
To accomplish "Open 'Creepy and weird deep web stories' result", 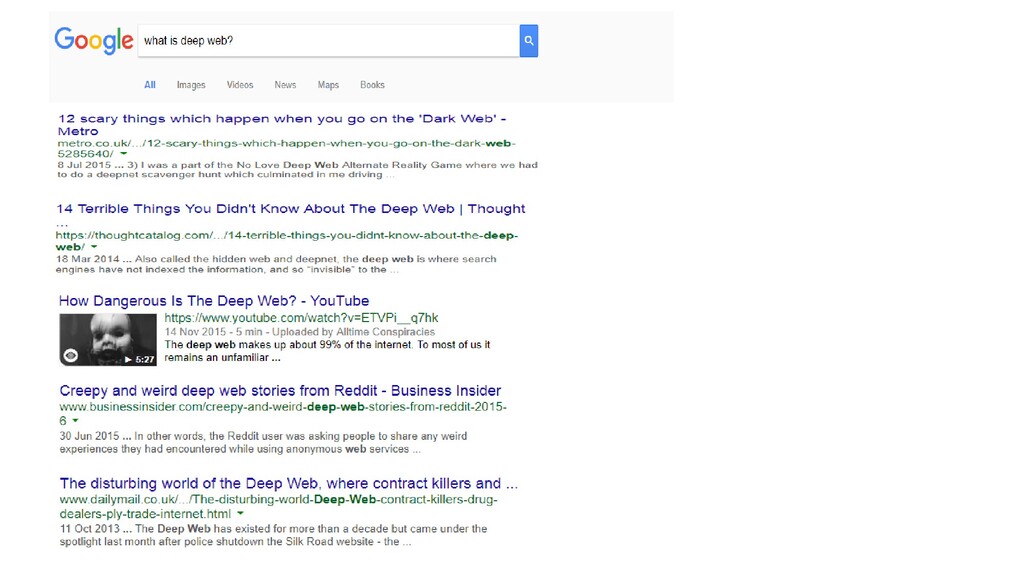I will pos(280,391).
